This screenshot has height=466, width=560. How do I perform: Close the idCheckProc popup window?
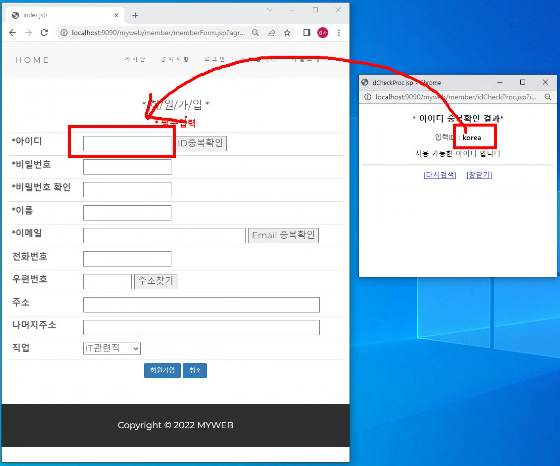545,82
